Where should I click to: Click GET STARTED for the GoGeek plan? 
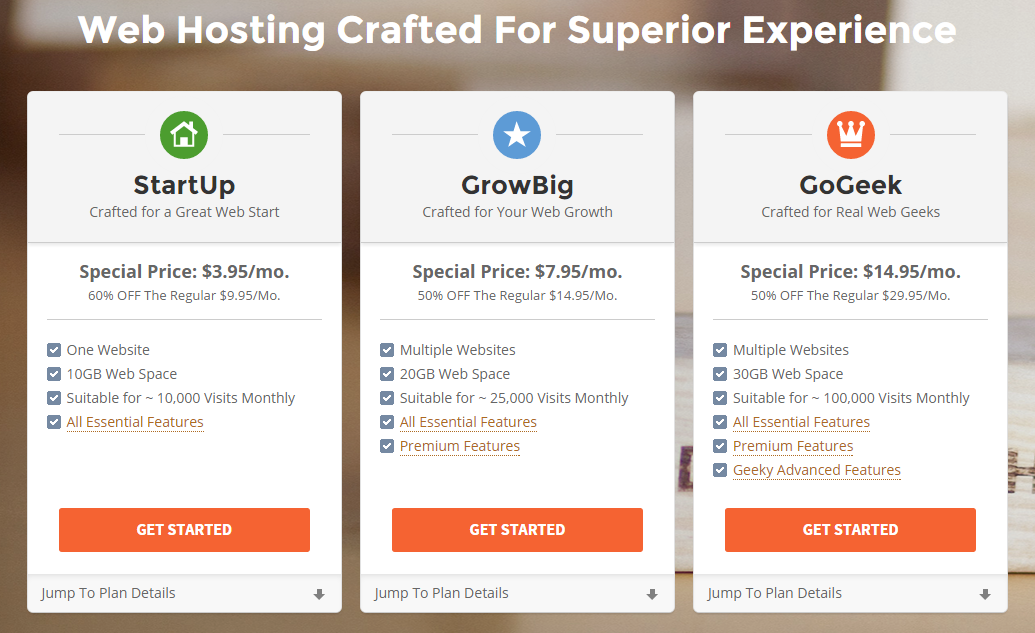tap(850, 530)
